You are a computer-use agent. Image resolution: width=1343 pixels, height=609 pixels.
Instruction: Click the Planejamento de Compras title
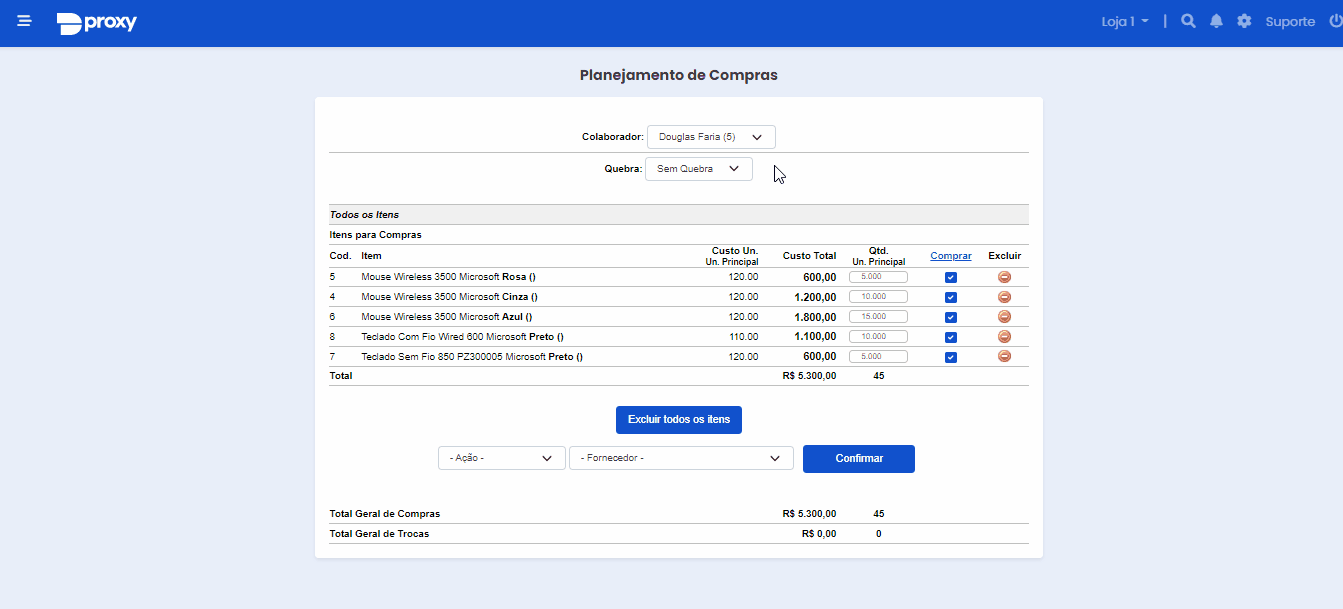[679, 75]
